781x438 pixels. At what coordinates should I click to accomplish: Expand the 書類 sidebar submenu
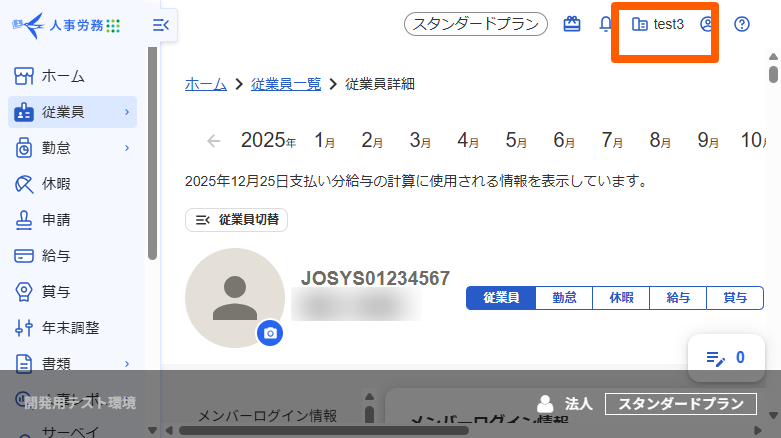click(x=126, y=363)
